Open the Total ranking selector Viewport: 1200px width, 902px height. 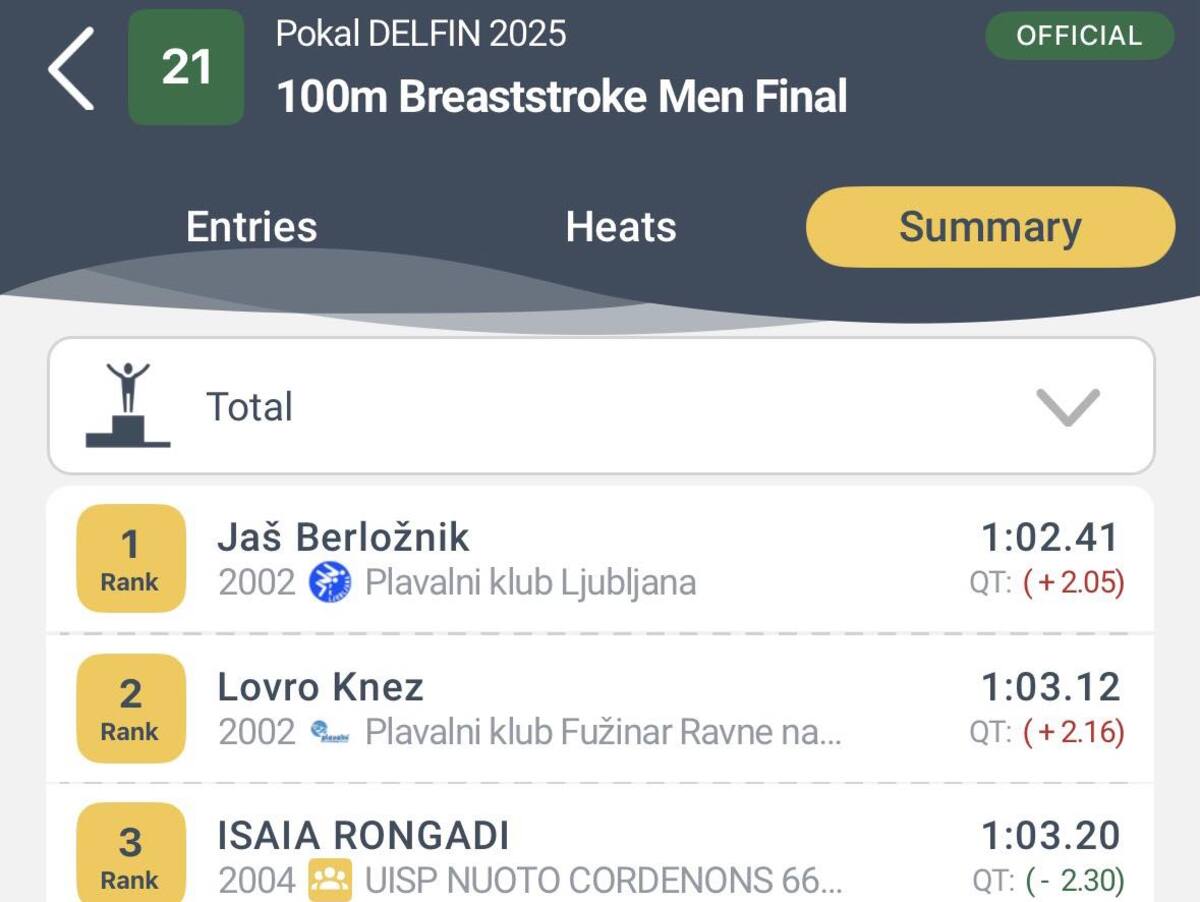[x=600, y=406]
